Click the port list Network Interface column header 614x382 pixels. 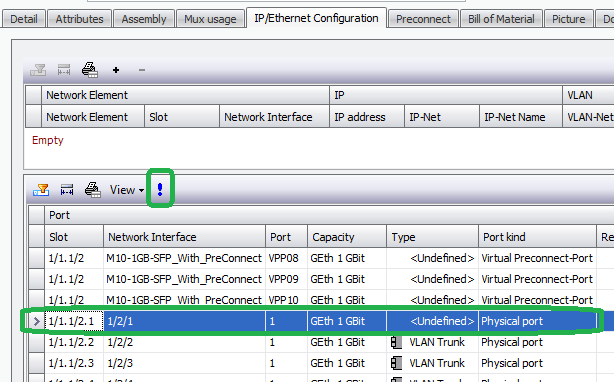pos(184,237)
